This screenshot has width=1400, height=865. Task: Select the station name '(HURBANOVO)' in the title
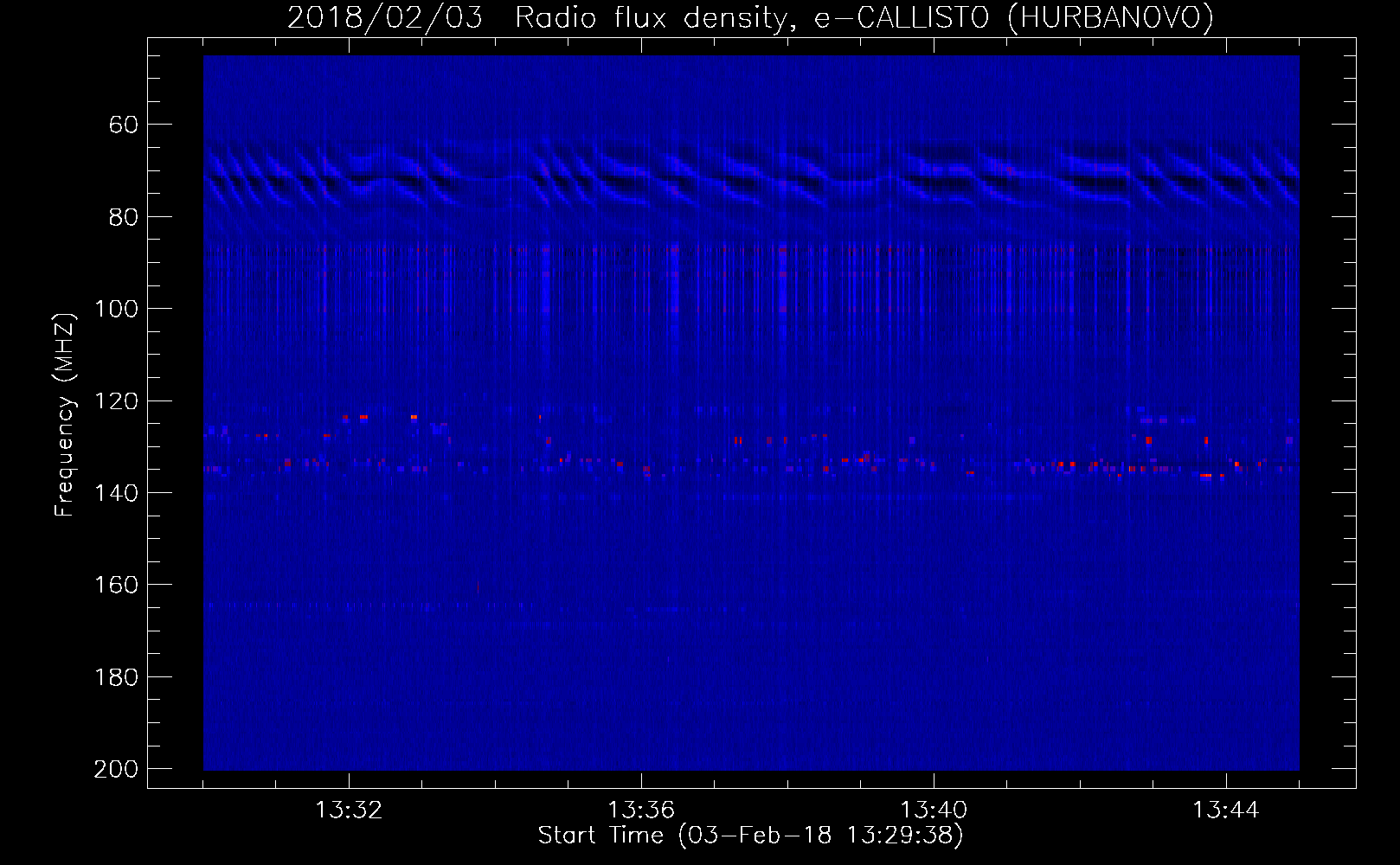pos(1111,18)
